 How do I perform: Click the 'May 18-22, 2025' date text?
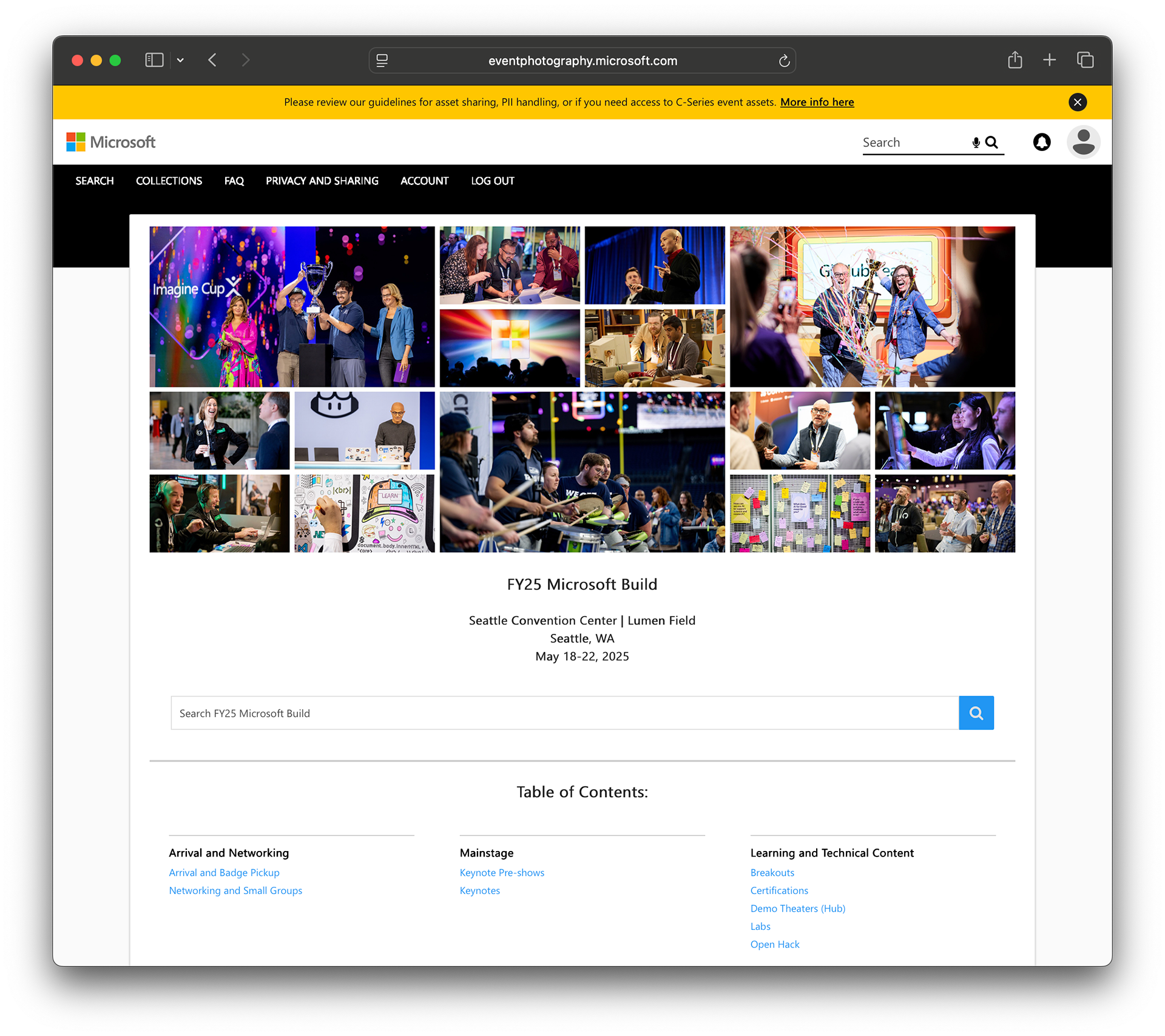[x=582, y=656]
